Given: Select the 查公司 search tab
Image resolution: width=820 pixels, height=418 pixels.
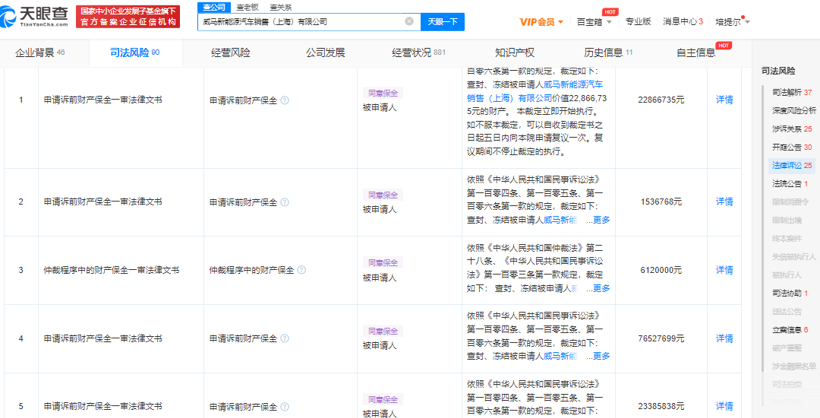Looking at the screenshot, I should click(214, 7).
